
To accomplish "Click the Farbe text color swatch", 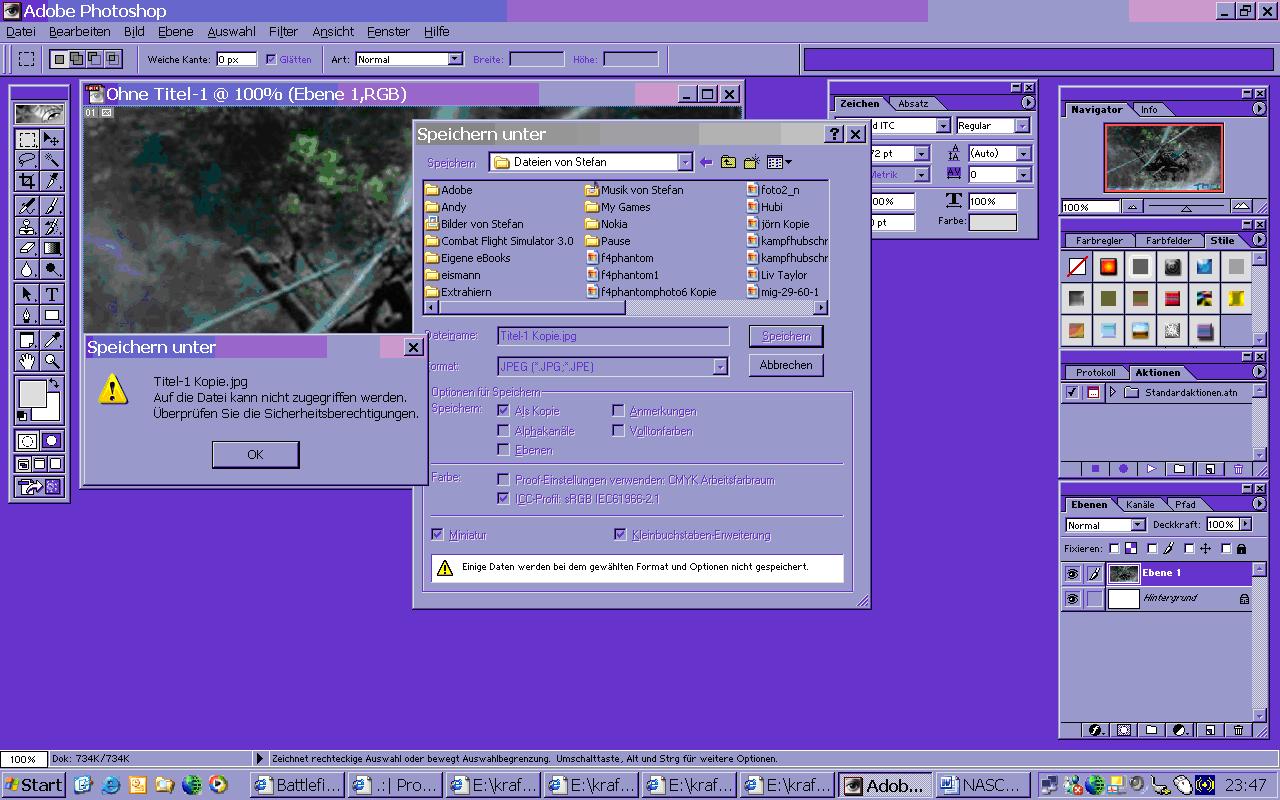I will 993,222.
